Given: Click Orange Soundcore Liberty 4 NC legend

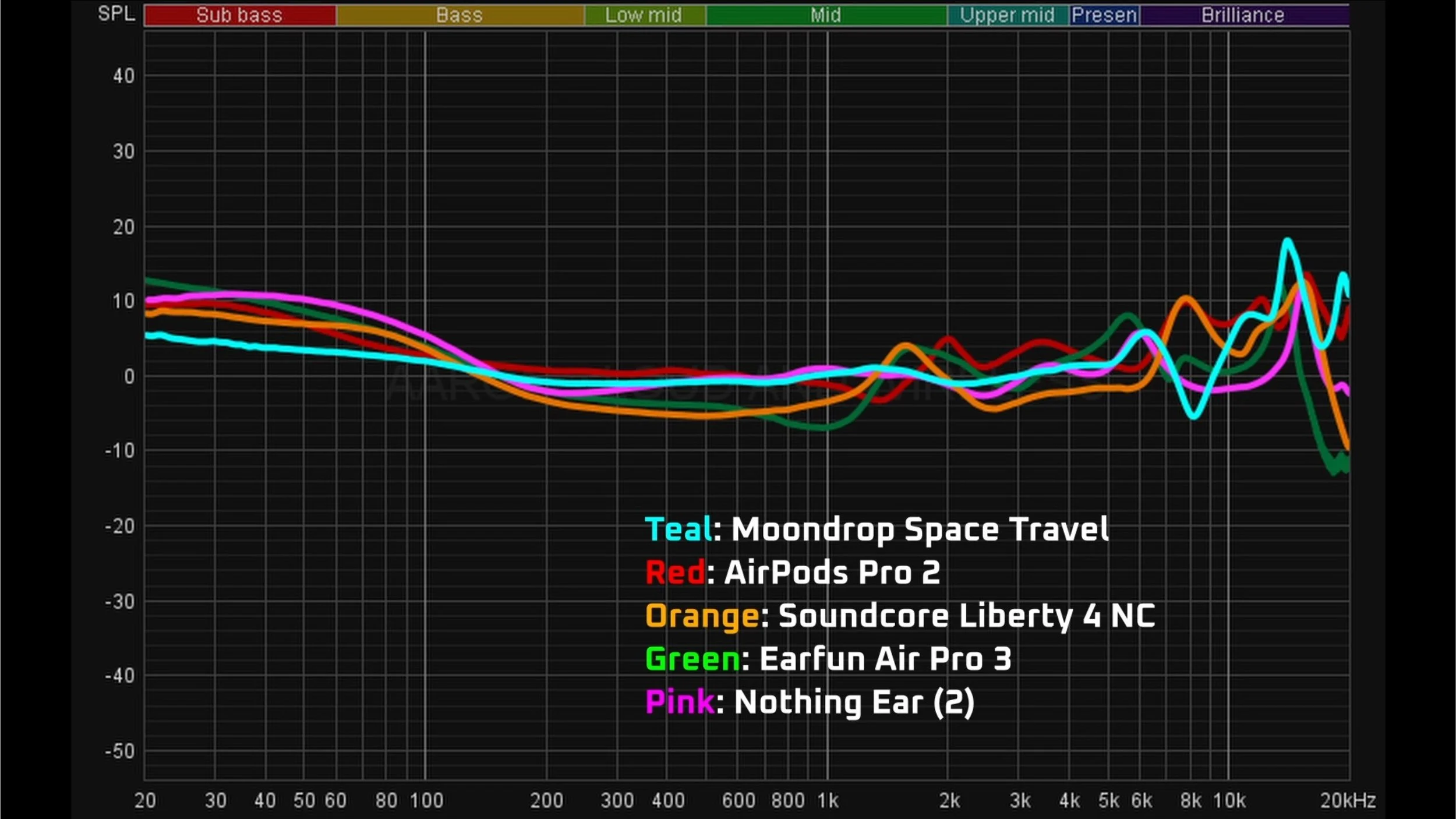Looking at the screenshot, I should point(900,616).
